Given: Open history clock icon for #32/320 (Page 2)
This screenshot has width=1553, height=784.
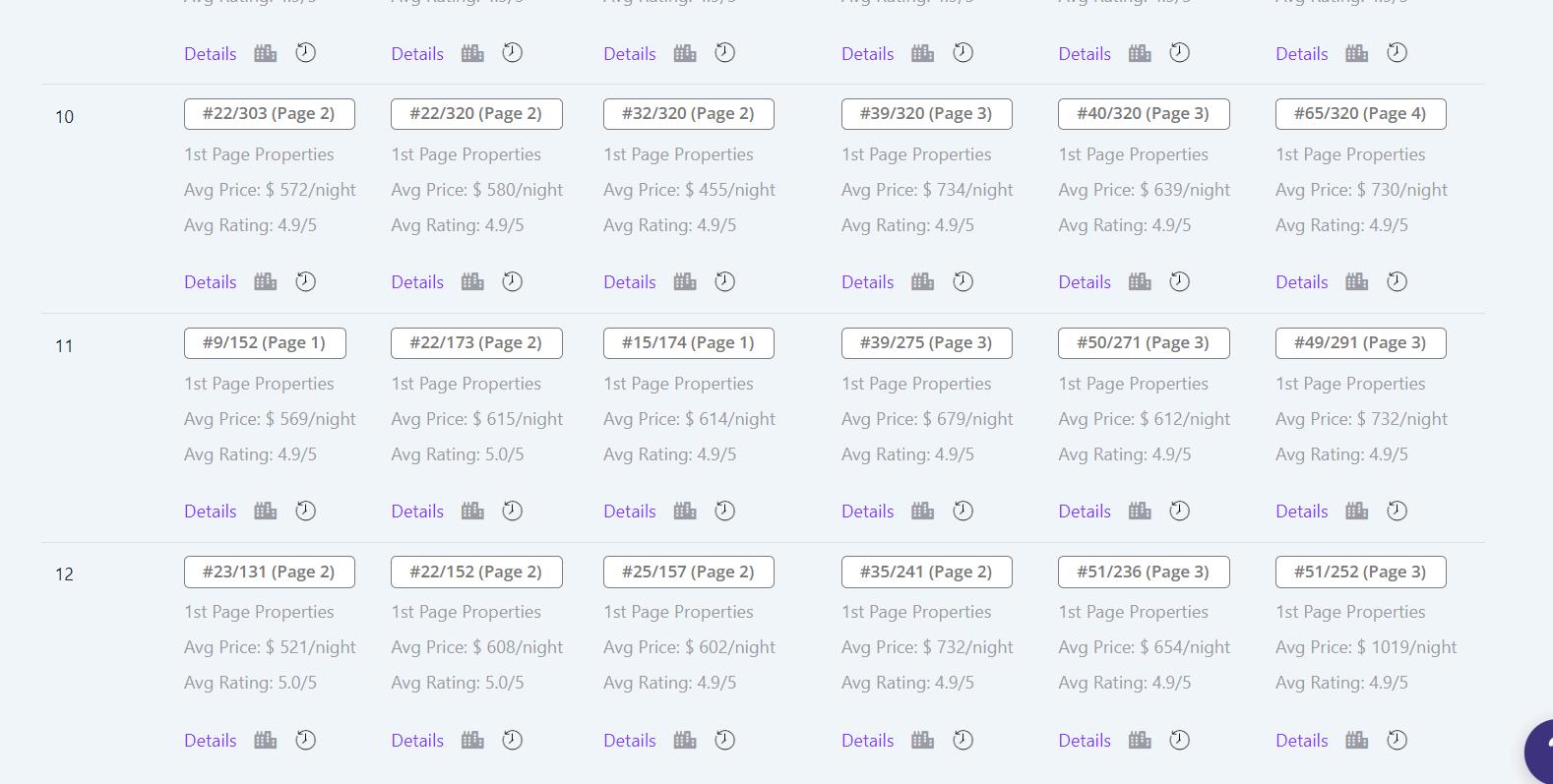Looking at the screenshot, I should pos(725,281).
